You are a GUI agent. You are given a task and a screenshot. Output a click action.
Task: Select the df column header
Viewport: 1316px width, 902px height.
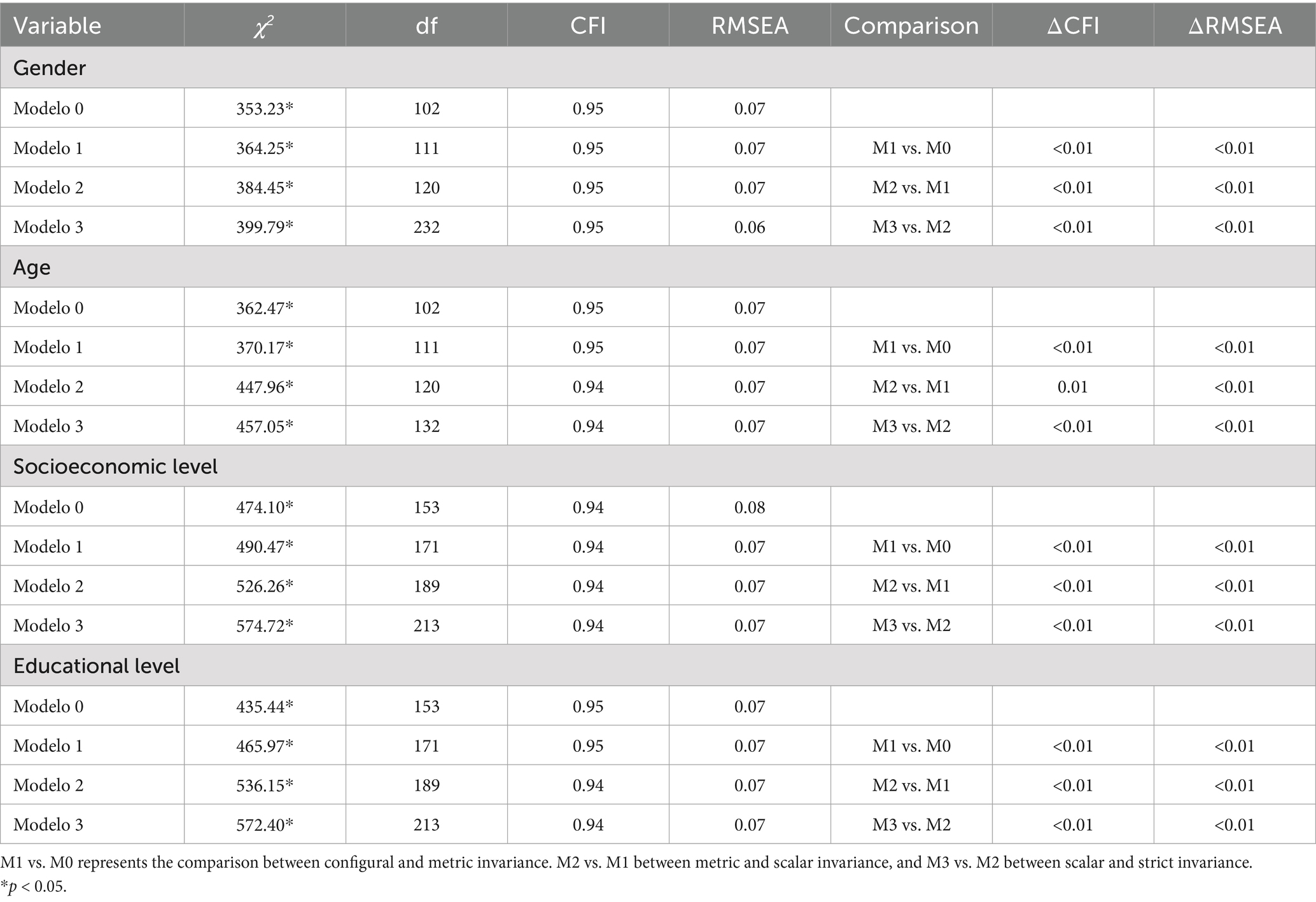click(x=426, y=25)
